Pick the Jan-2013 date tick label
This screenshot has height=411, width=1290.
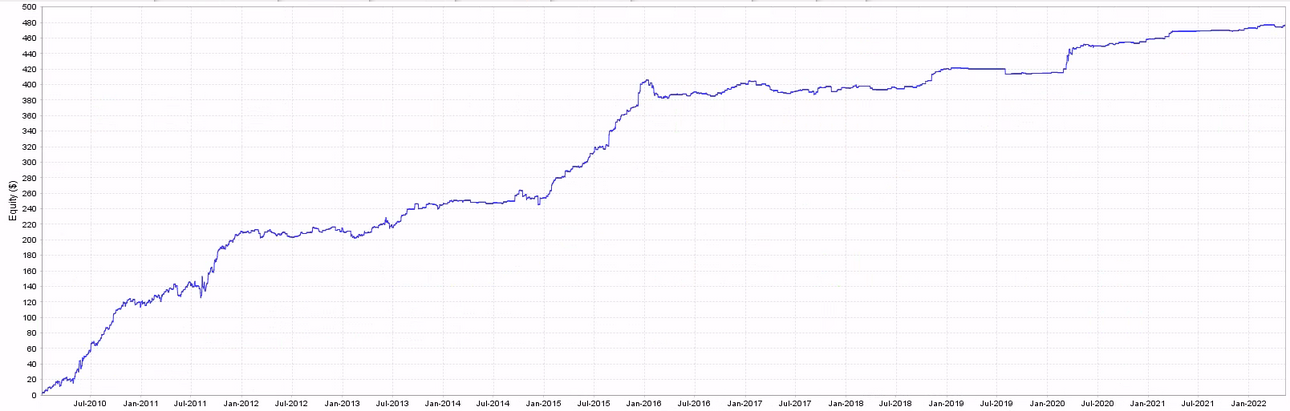(x=343, y=404)
